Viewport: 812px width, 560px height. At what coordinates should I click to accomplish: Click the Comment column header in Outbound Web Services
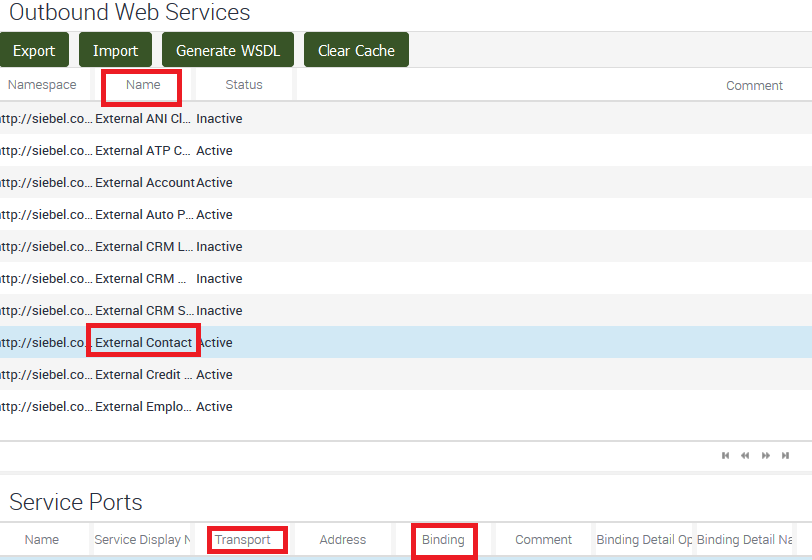click(x=754, y=85)
